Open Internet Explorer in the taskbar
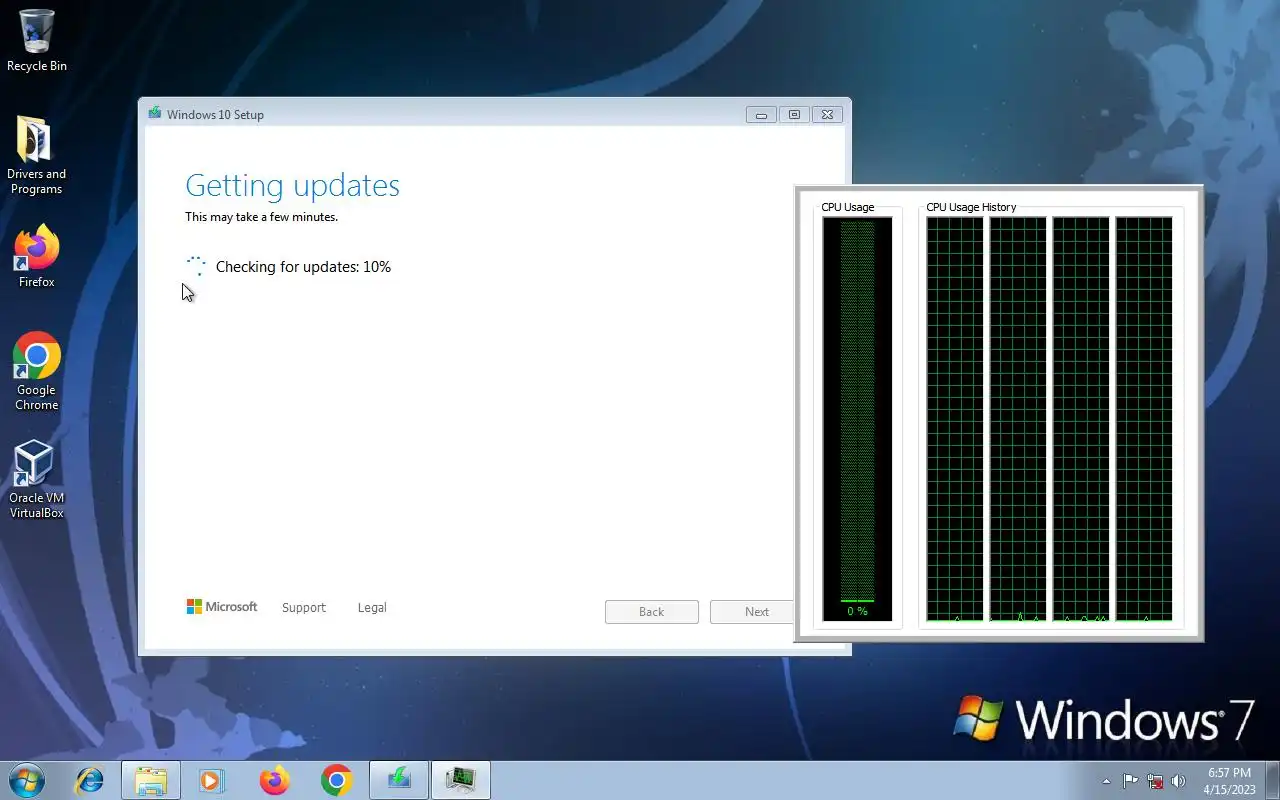Viewport: 1280px width, 800px height. [x=90, y=780]
